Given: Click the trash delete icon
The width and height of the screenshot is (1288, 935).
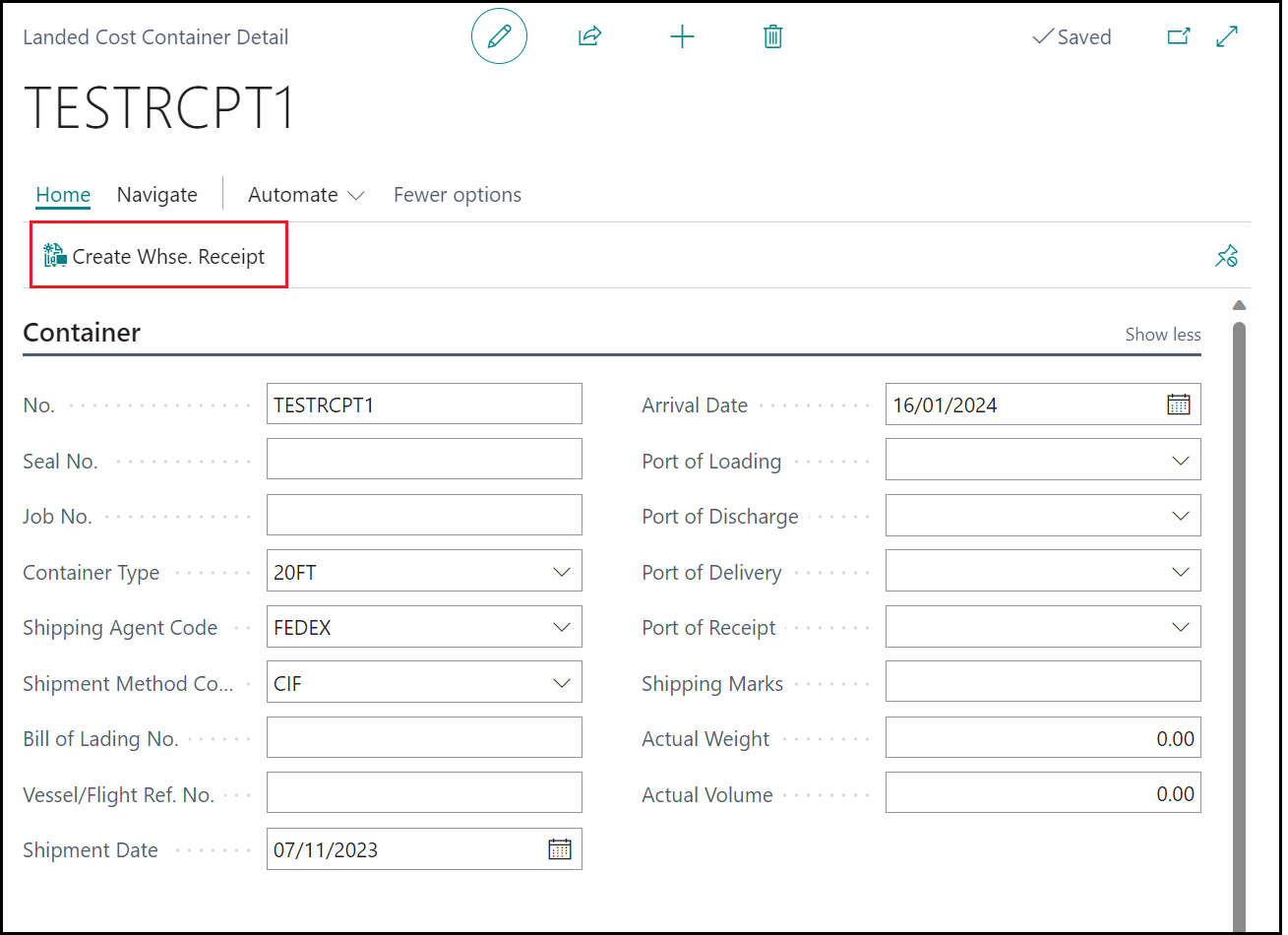Looking at the screenshot, I should coord(773,37).
